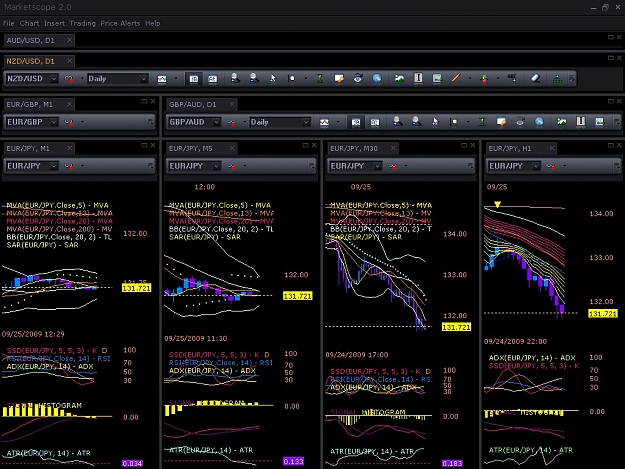The height and width of the screenshot is (469, 625).
Task: Open the File menu
Action: [8, 24]
